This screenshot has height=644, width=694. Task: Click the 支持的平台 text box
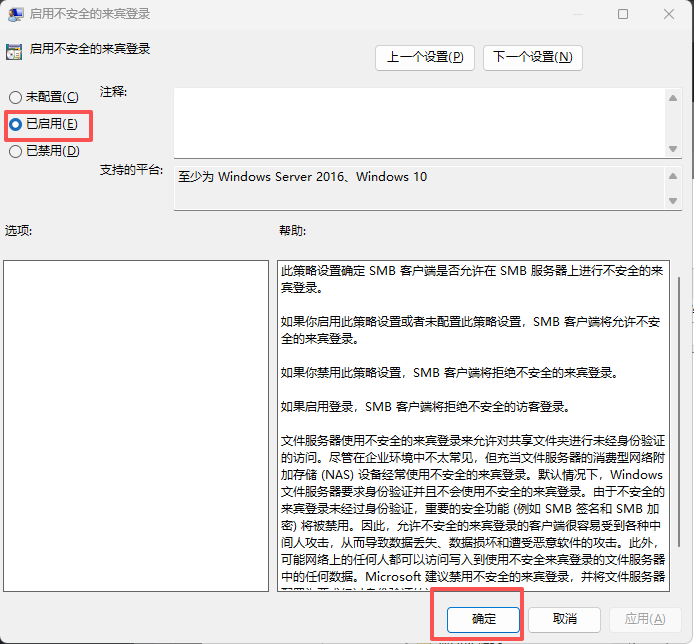coord(420,185)
